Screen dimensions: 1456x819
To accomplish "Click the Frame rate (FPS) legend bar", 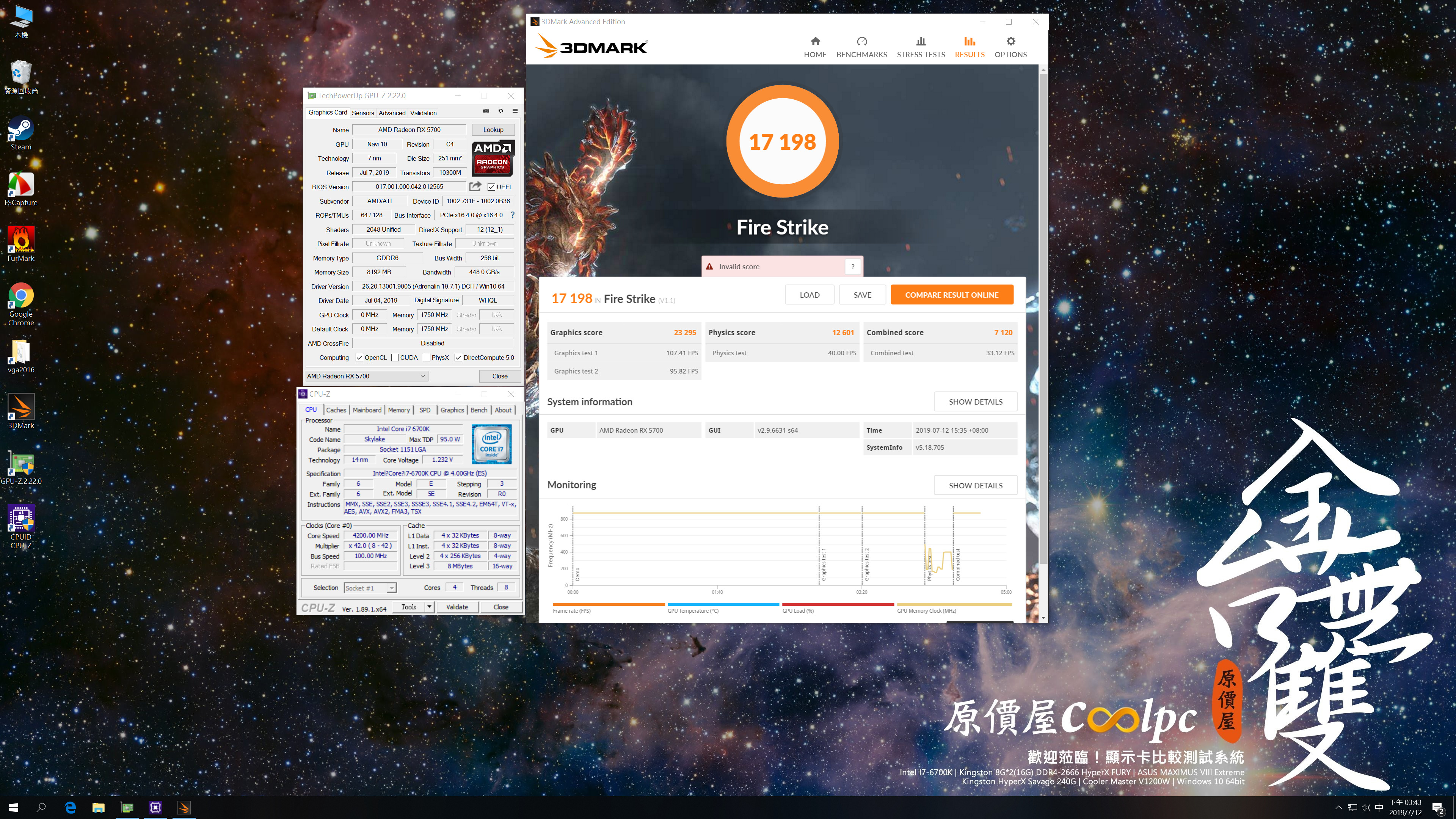I will [x=609, y=604].
